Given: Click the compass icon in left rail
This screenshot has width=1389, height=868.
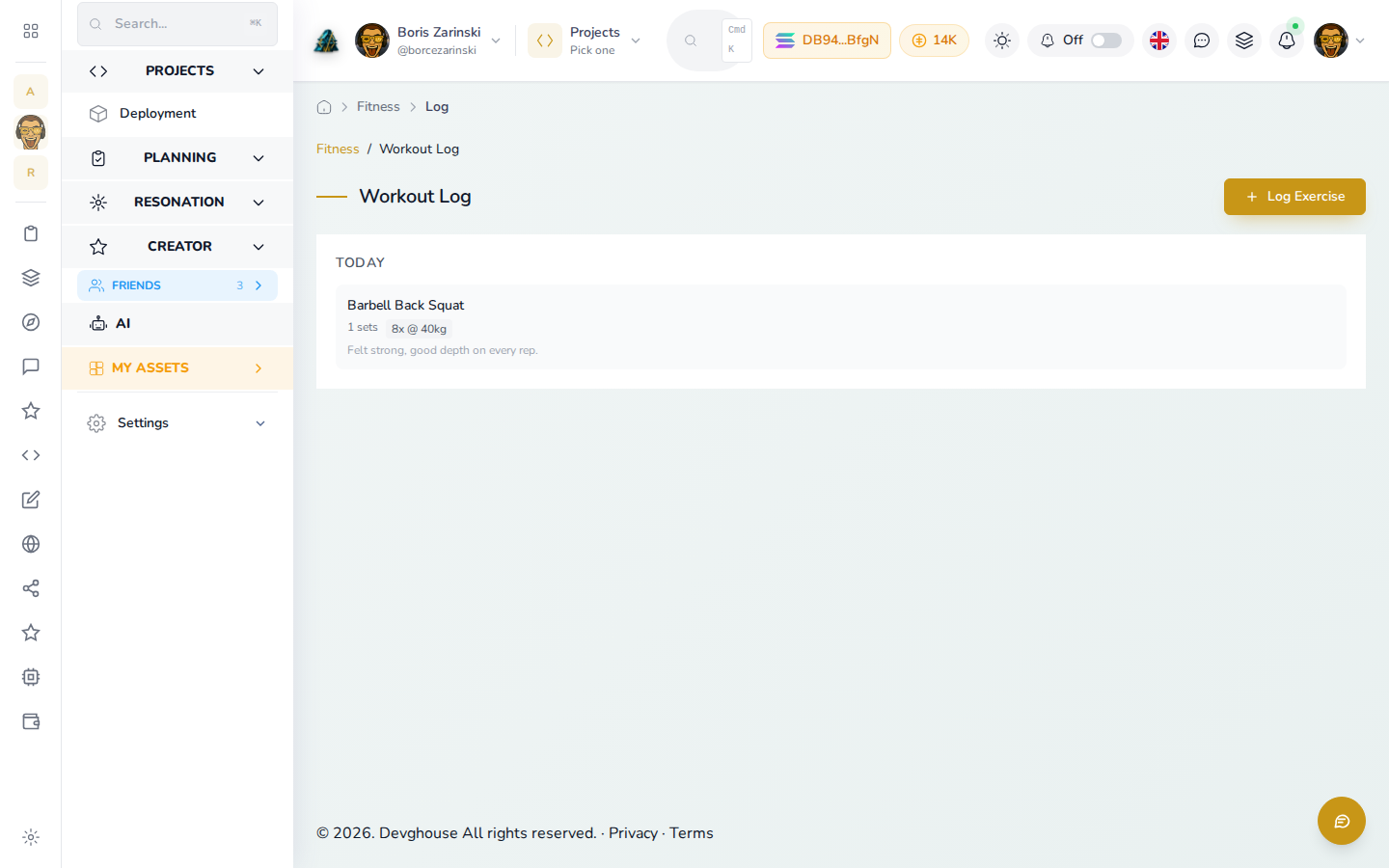Looking at the screenshot, I should click(31, 322).
